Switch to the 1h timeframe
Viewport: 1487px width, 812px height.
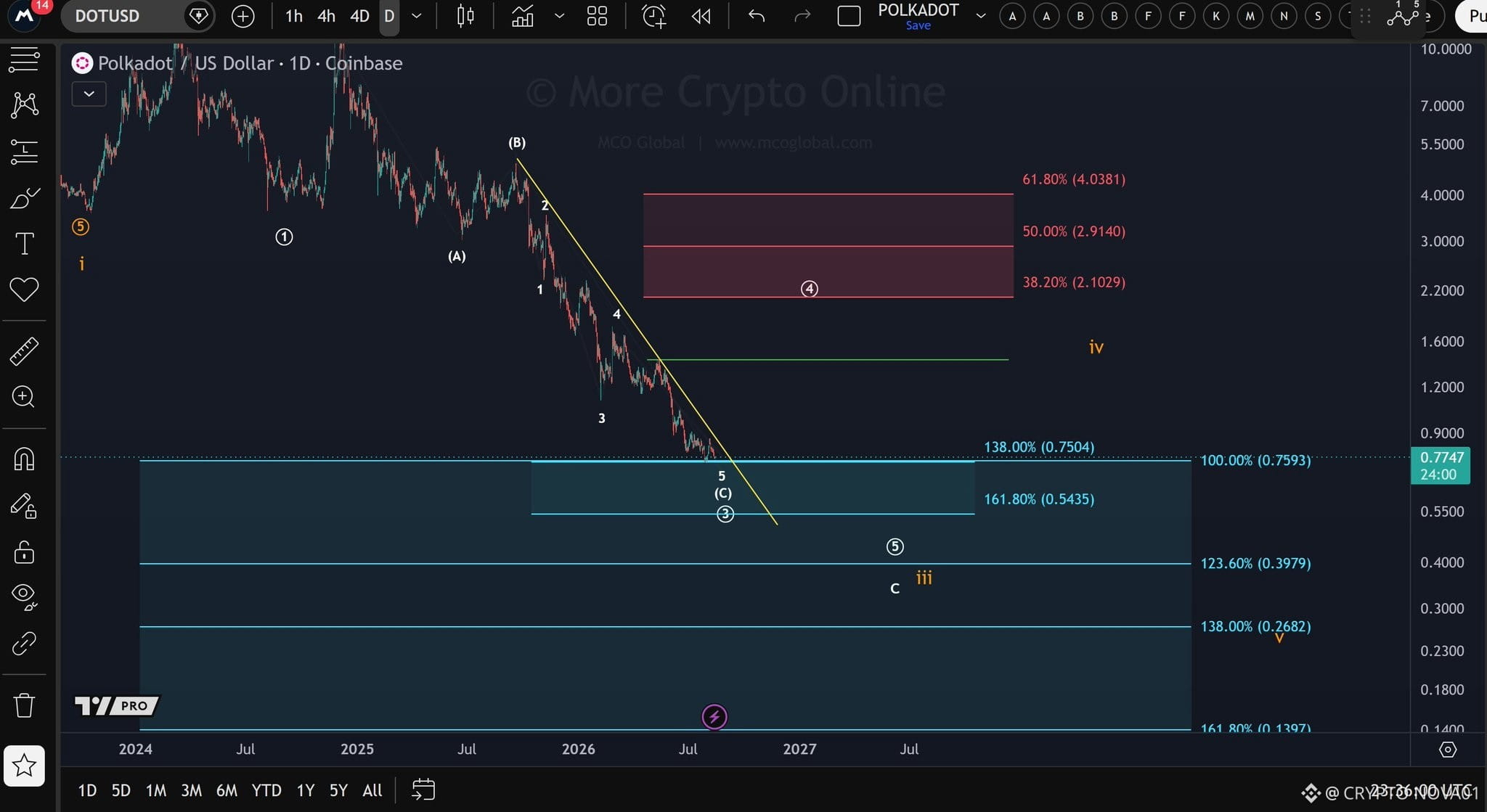[294, 16]
